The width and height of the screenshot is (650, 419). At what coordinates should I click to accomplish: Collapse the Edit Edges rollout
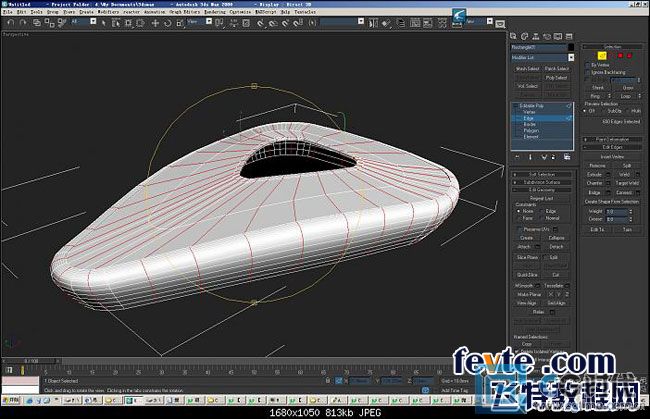coord(612,147)
